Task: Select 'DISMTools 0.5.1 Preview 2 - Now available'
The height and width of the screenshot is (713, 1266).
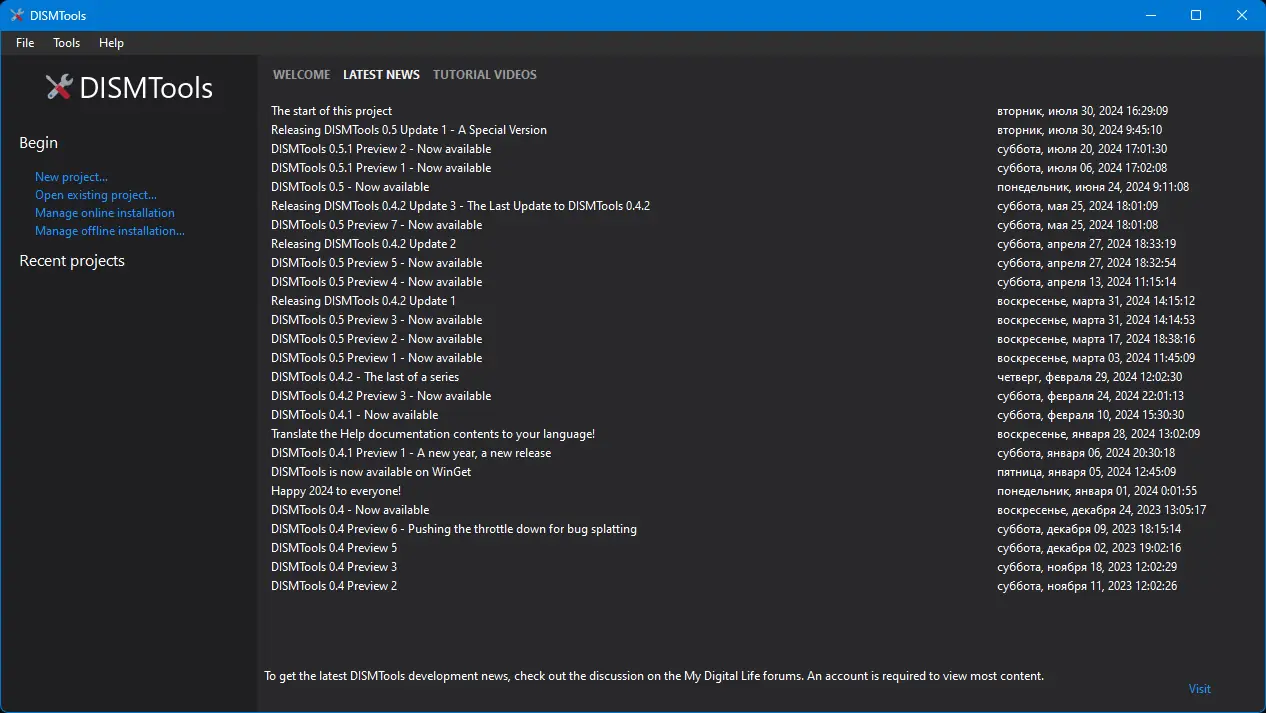Action: click(381, 149)
